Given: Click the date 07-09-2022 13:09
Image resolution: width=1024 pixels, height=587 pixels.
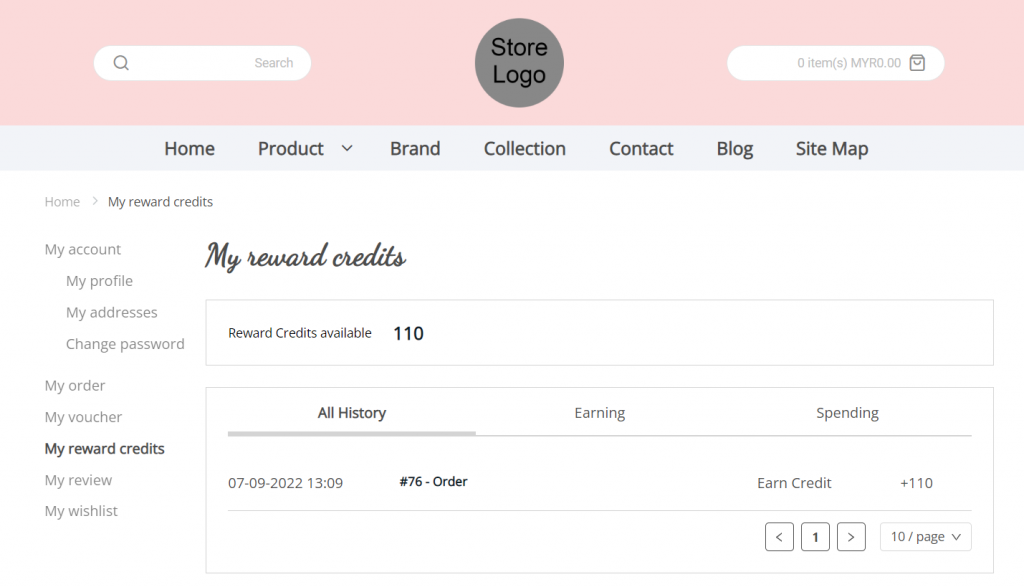Looking at the screenshot, I should (x=285, y=483).
